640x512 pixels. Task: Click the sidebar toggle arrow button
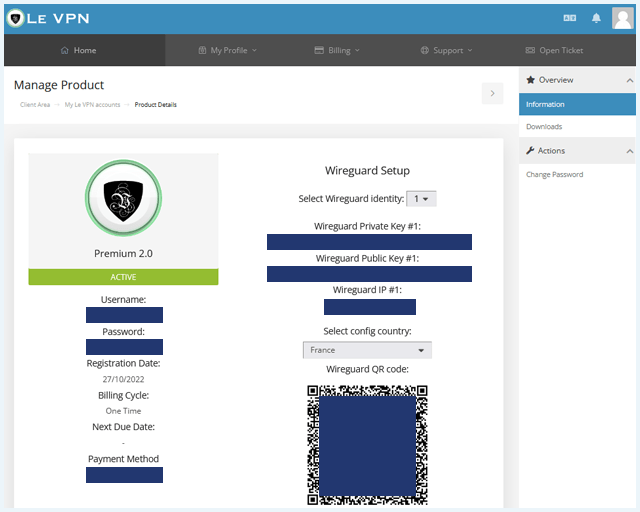[x=492, y=93]
